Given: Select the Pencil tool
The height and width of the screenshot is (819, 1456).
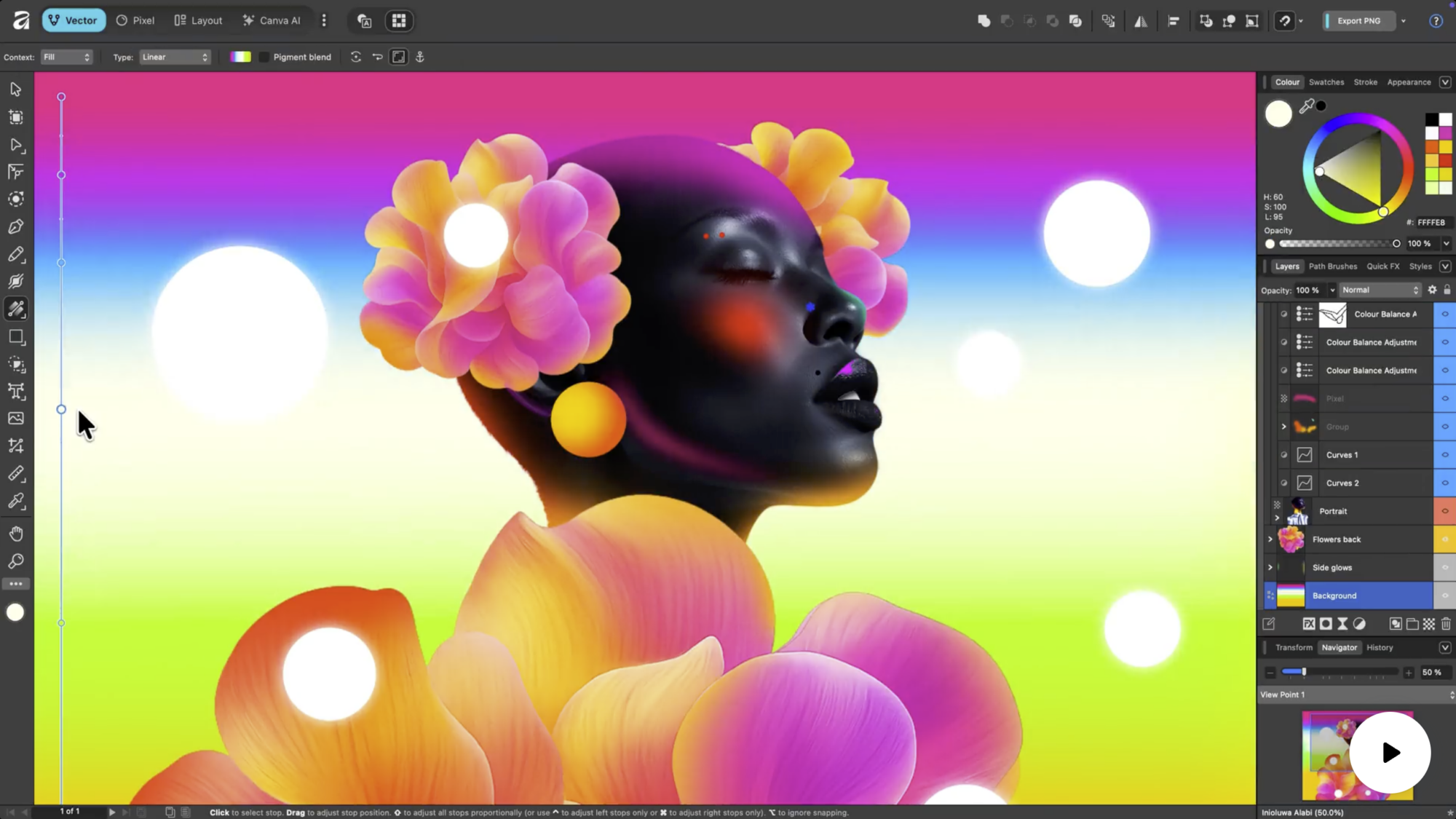Looking at the screenshot, I should (16, 254).
